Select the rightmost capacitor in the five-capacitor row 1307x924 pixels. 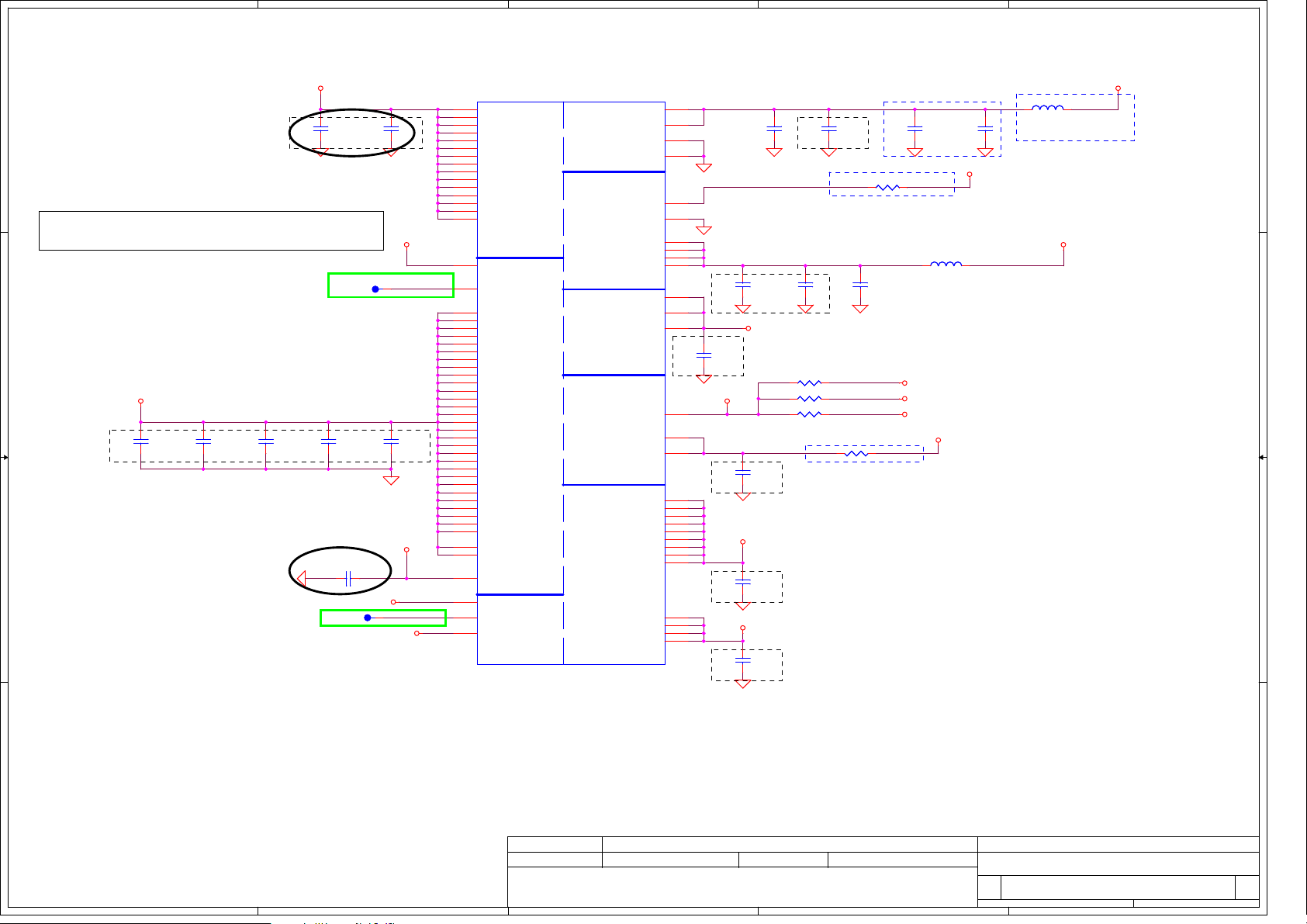[391, 441]
